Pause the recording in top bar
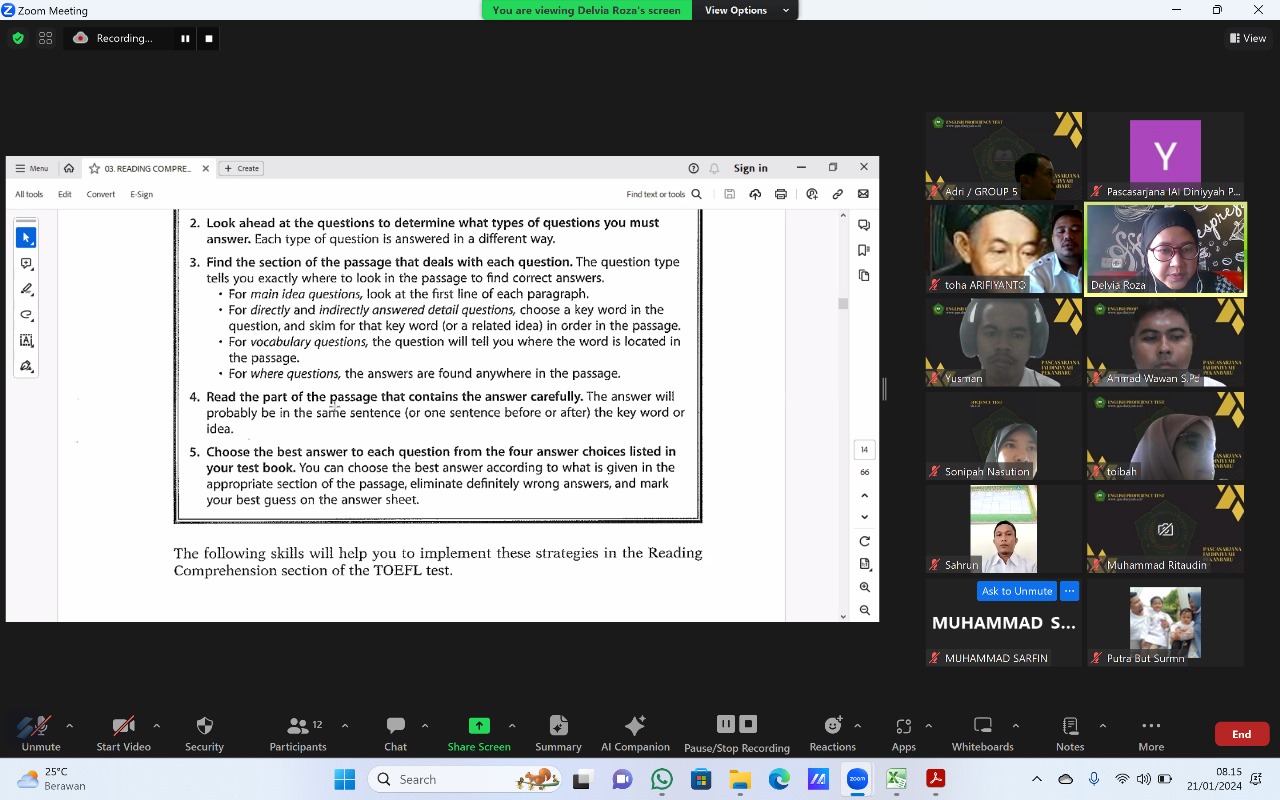The height and width of the screenshot is (800, 1280). tap(185, 38)
